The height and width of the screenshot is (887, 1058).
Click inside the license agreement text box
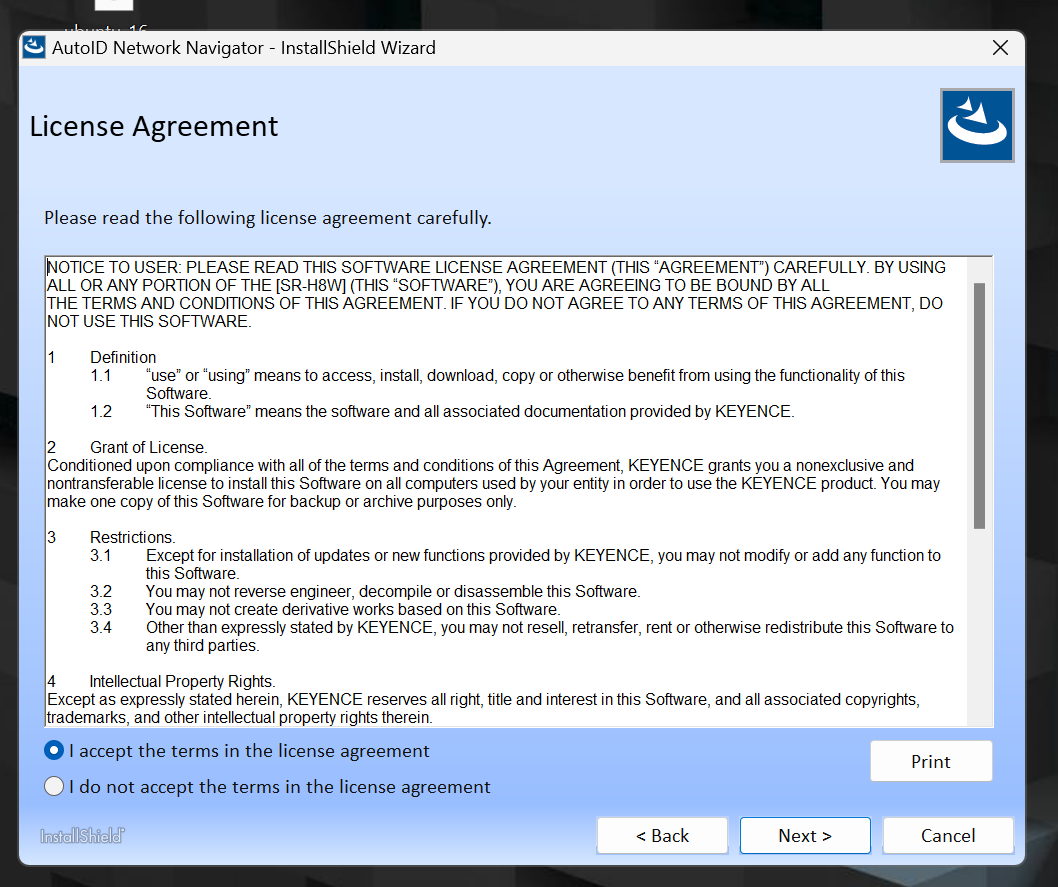(518, 492)
